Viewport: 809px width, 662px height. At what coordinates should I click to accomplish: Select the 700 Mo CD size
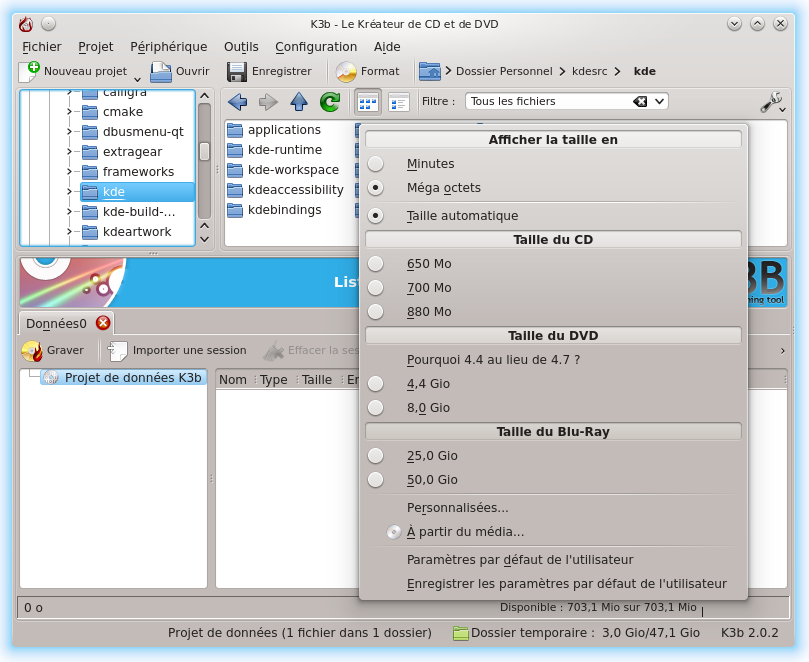[375, 287]
